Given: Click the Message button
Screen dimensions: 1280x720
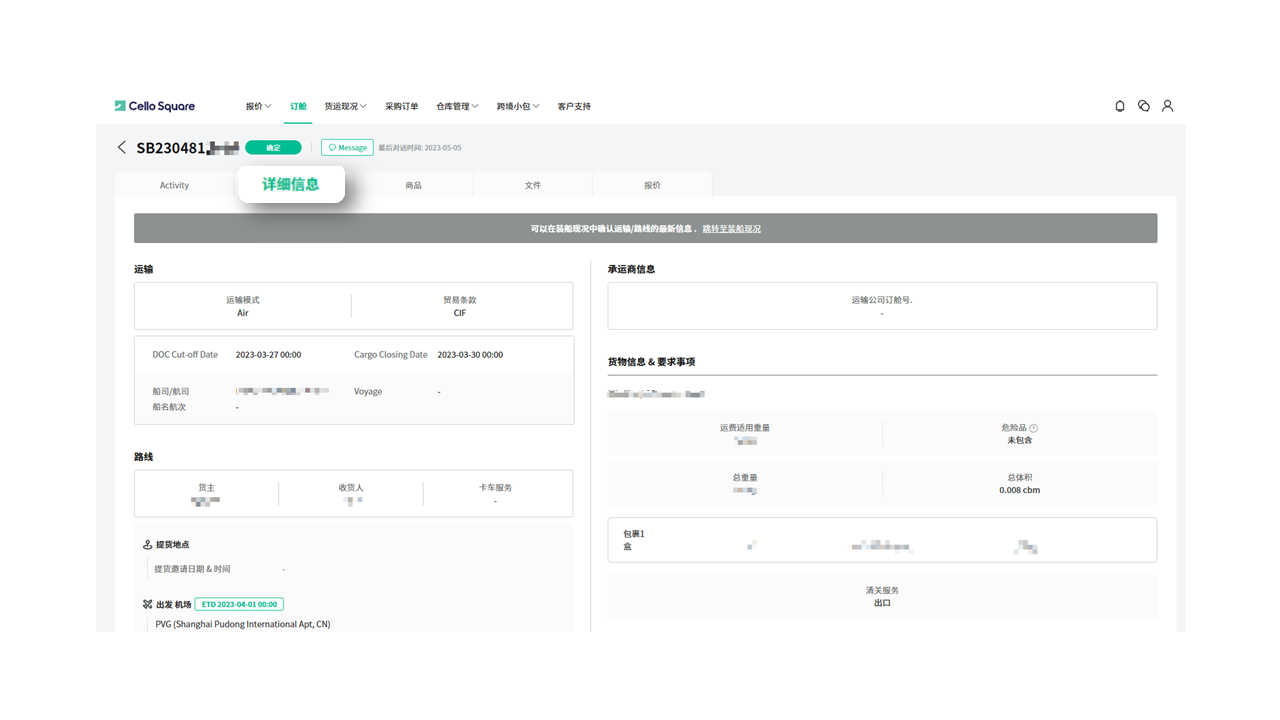Looking at the screenshot, I should [347, 148].
